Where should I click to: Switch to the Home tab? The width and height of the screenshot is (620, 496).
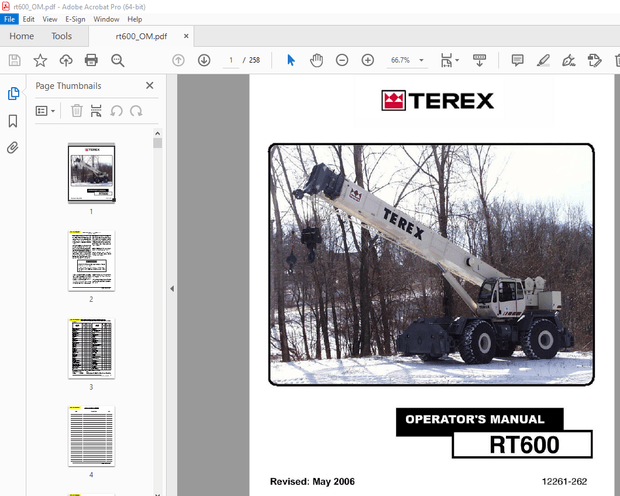[22, 36]
